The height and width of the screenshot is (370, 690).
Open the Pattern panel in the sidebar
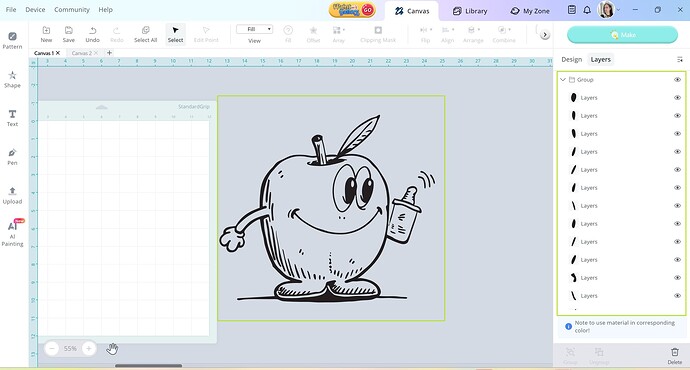click(x=12, y=40)
